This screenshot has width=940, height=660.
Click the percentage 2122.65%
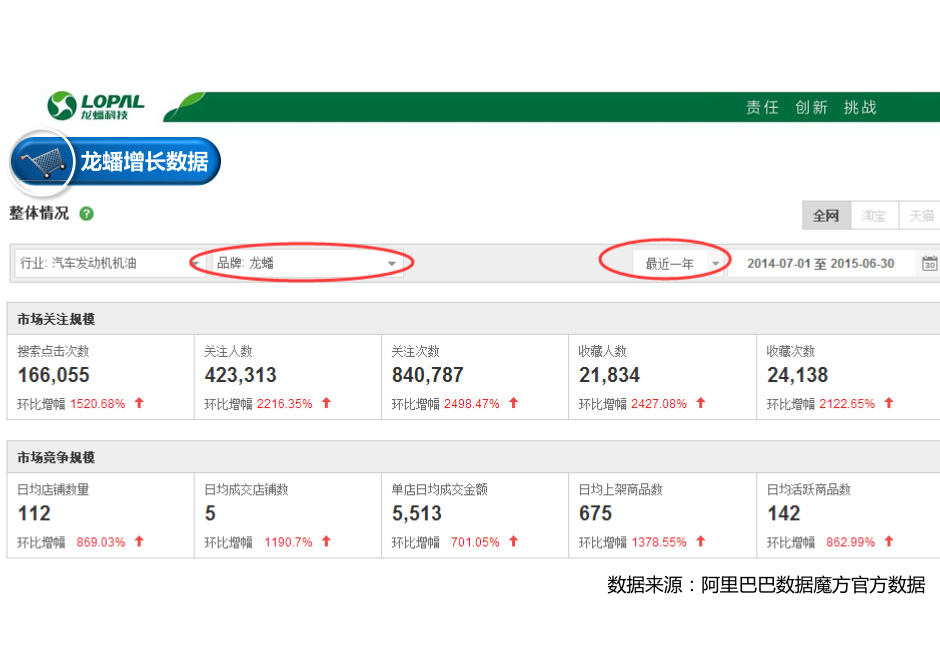click(847, 404)
